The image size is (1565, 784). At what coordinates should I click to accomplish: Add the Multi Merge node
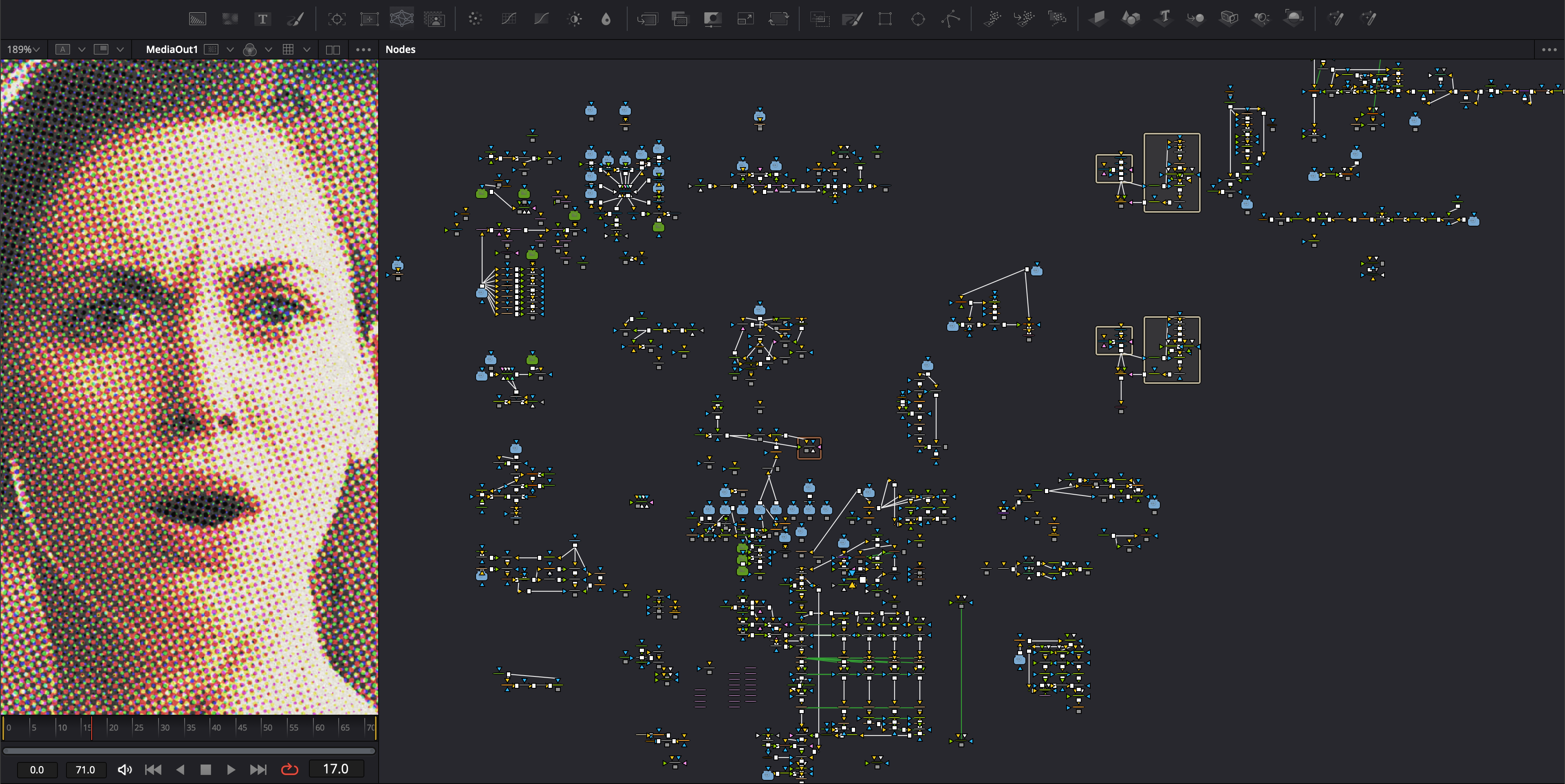coord(820,19)
